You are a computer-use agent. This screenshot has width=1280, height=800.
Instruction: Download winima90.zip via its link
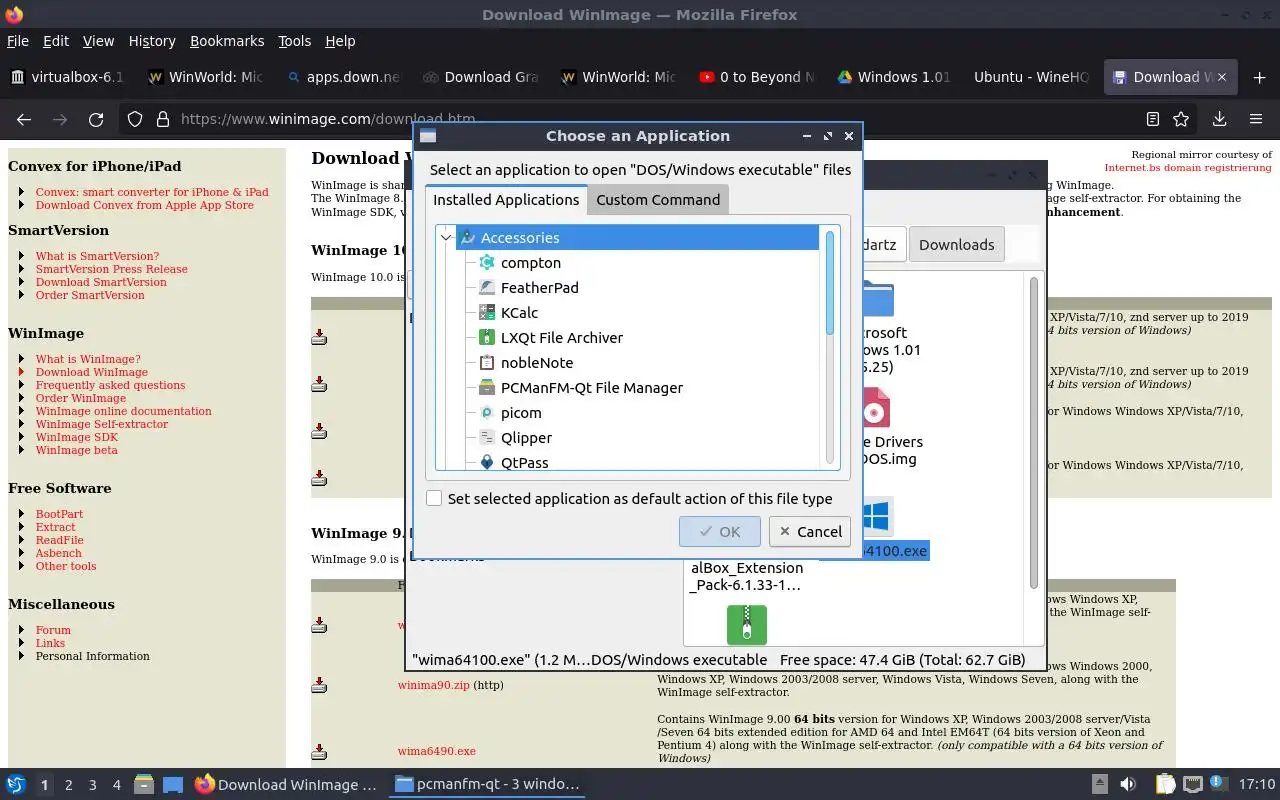pyautogui.click(x=433, y=686)
